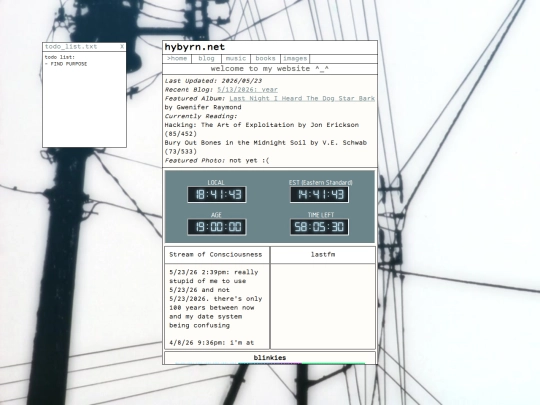
Task: Click the lastfm panel heading
Action: coord(323,255)
